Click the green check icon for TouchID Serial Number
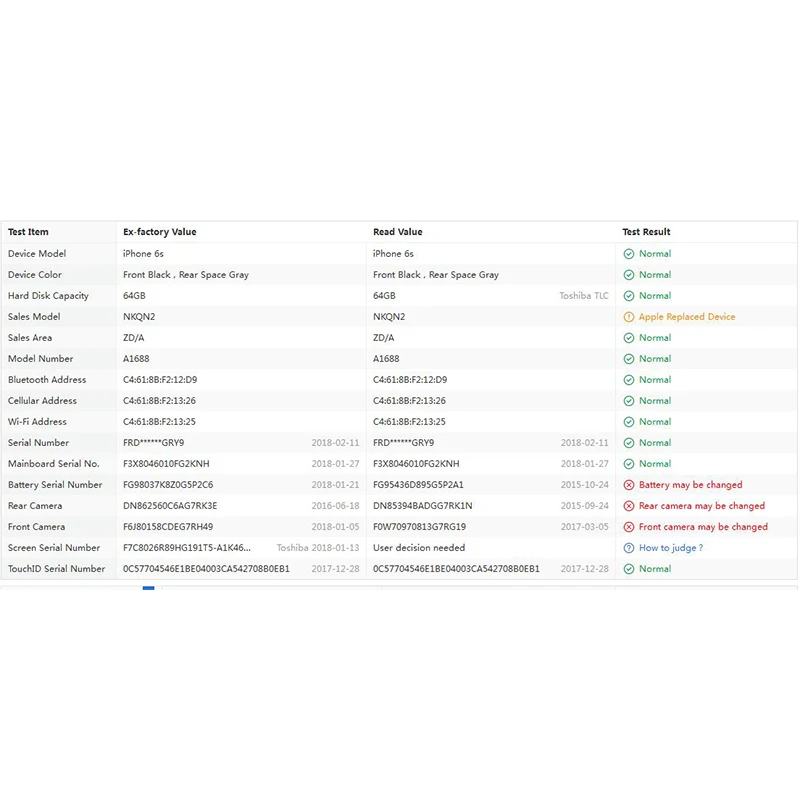Viewport: 800px width, 800px height. coord(629,569)
